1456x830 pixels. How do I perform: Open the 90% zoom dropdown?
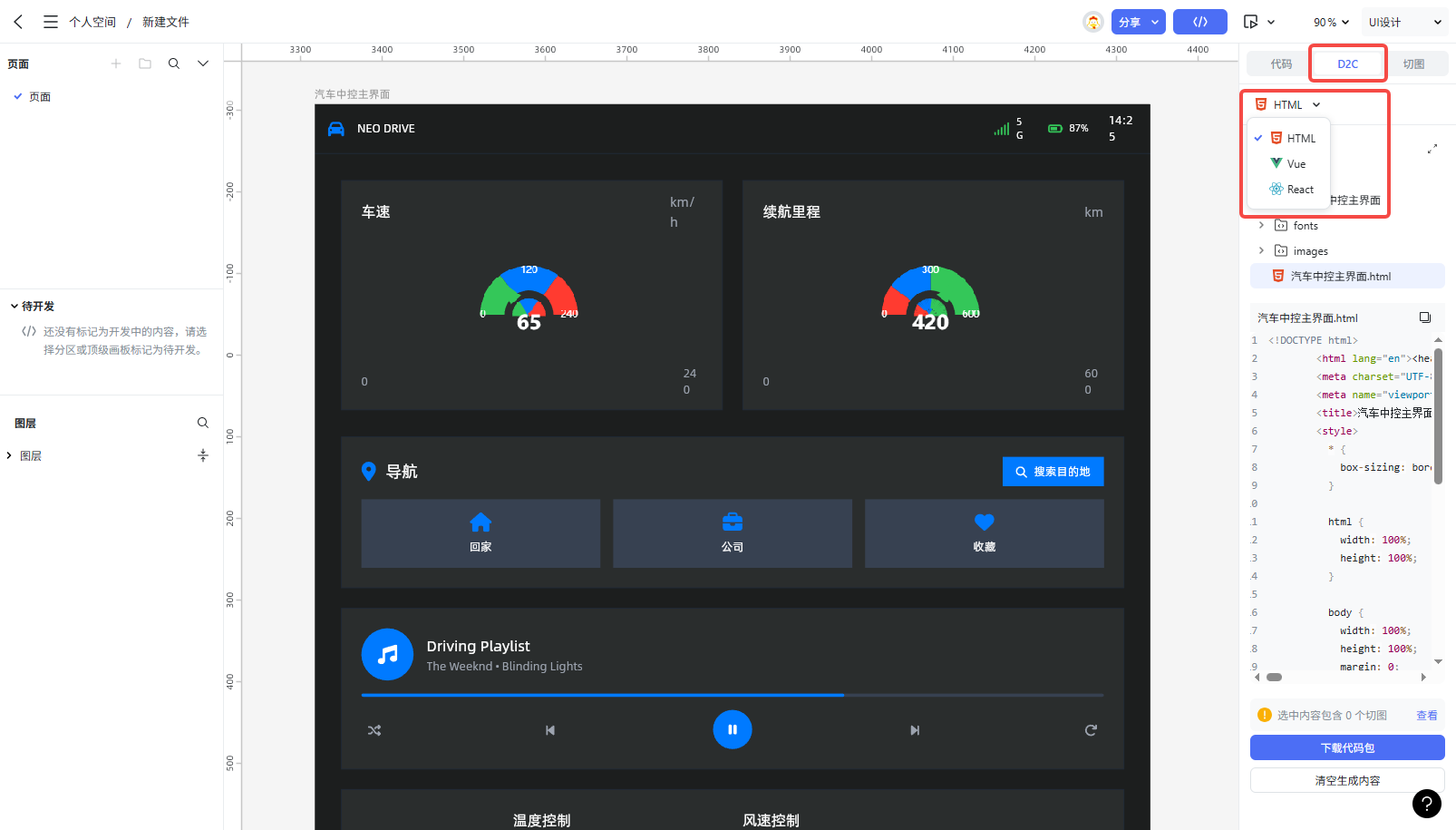point(1331,22)
